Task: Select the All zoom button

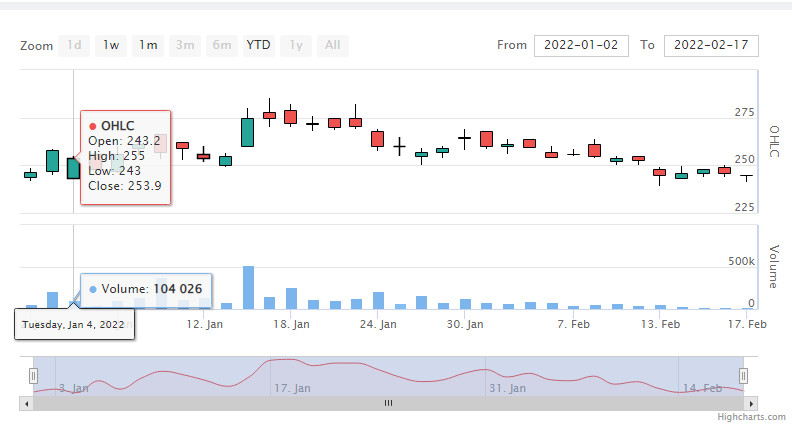Action: point(333,45)
